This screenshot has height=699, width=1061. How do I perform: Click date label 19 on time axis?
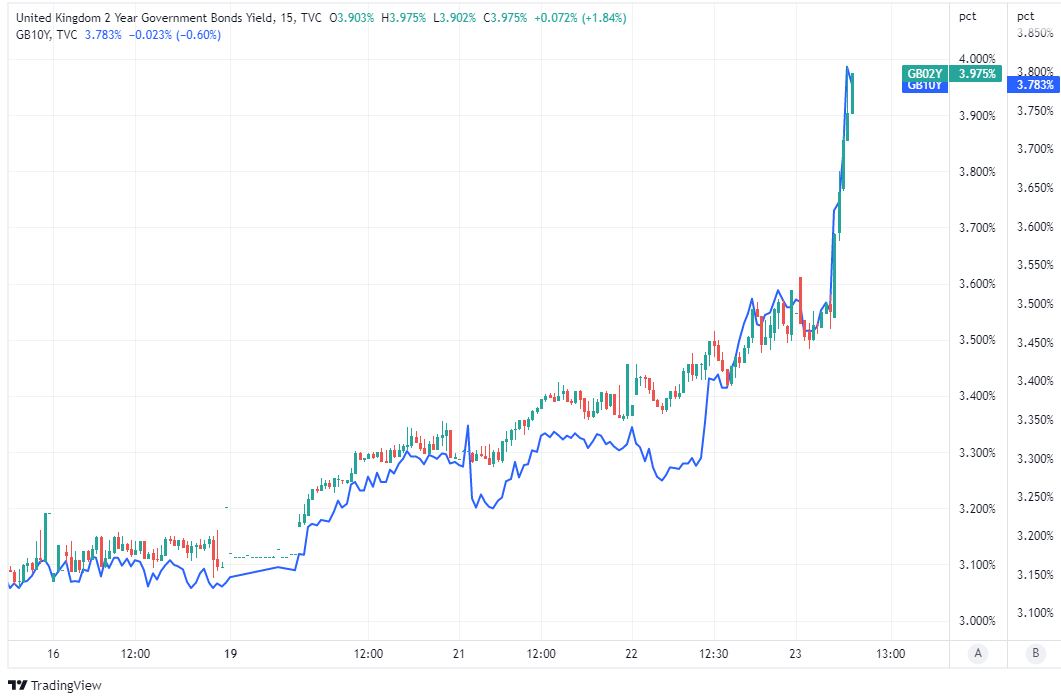coord(231,654)
